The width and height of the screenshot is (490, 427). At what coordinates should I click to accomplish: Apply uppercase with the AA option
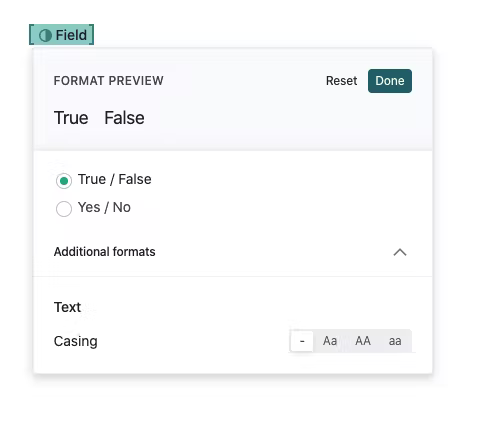[363, 341]
